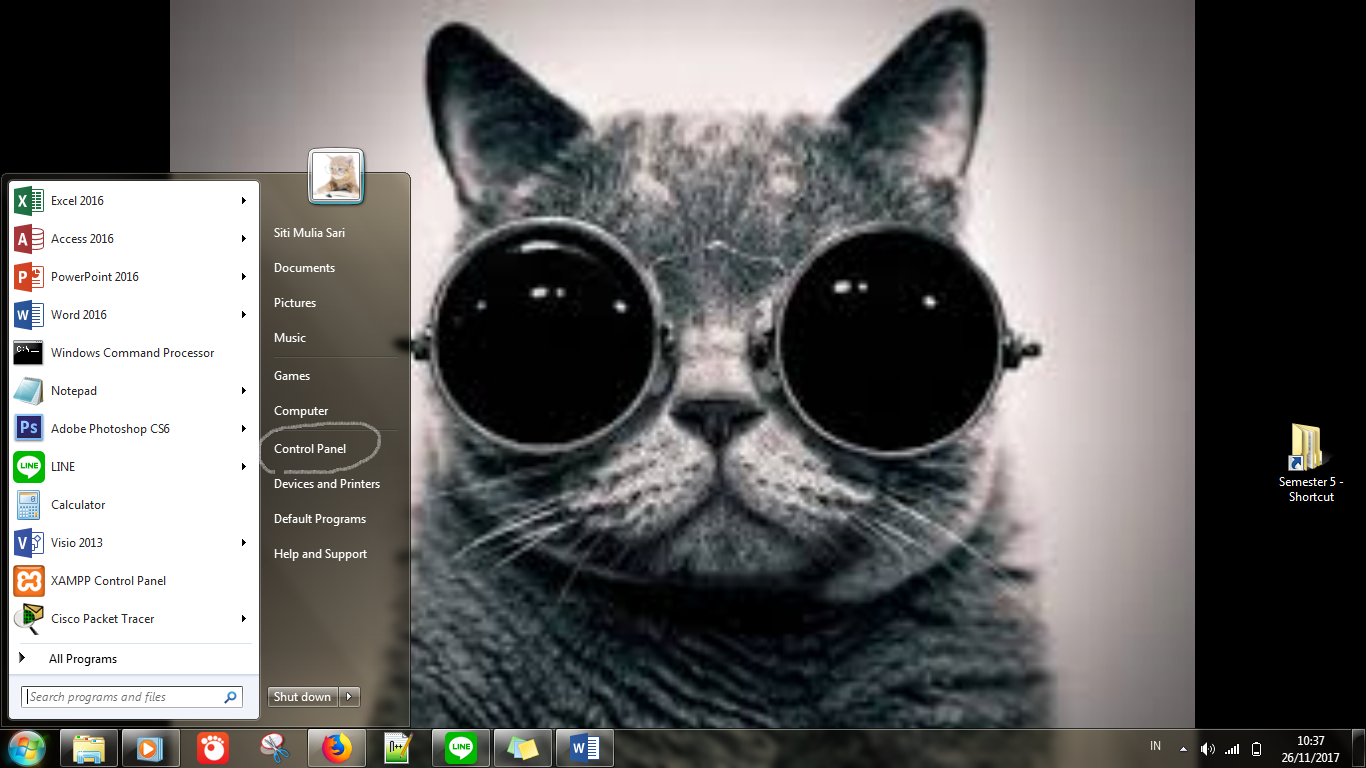Screen dimensions: 1366x768
Task: Open the network signal tray icon
Action: coord(1232,749)
